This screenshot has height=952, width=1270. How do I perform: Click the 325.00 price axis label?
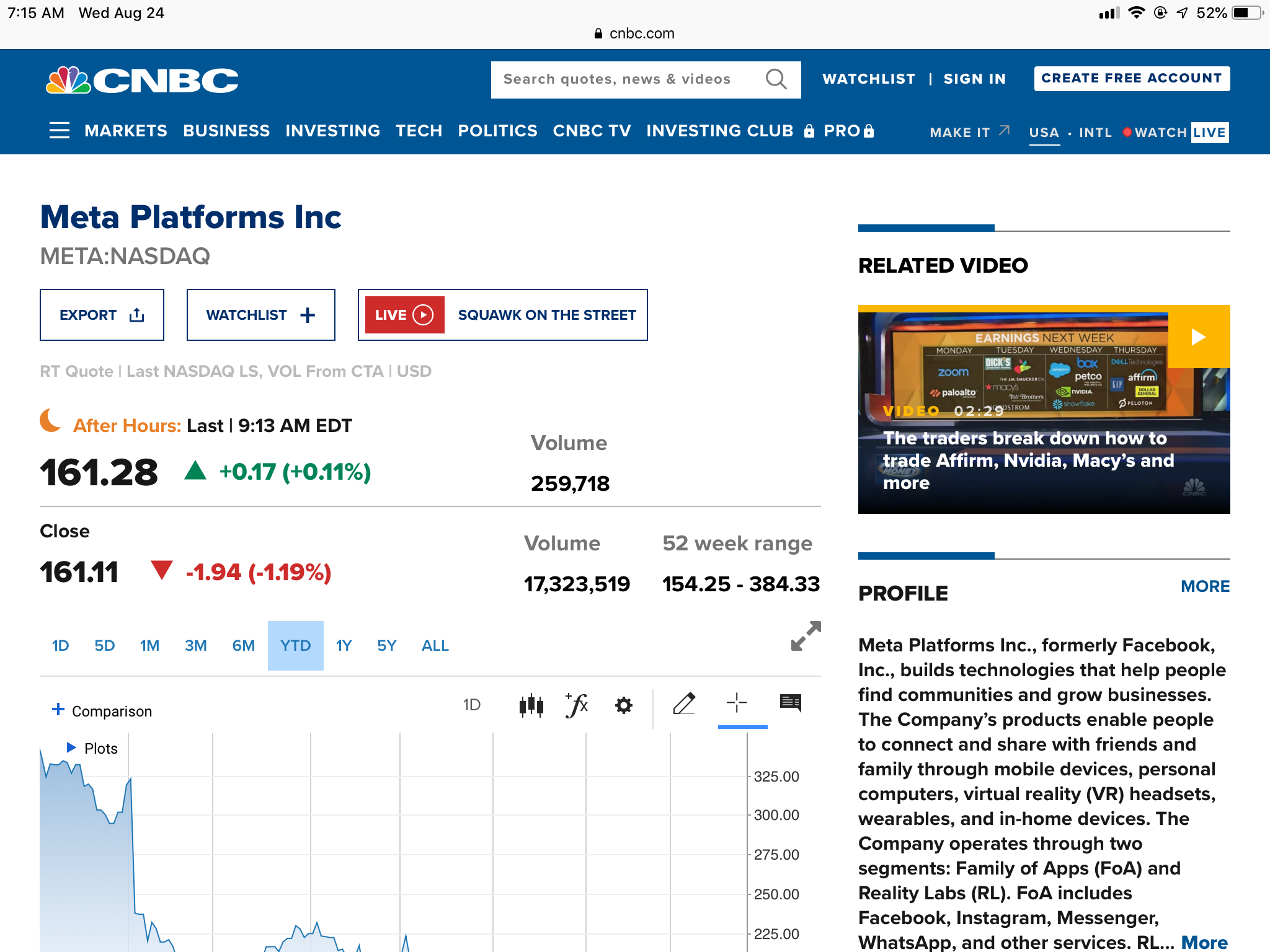pos(776,777)
